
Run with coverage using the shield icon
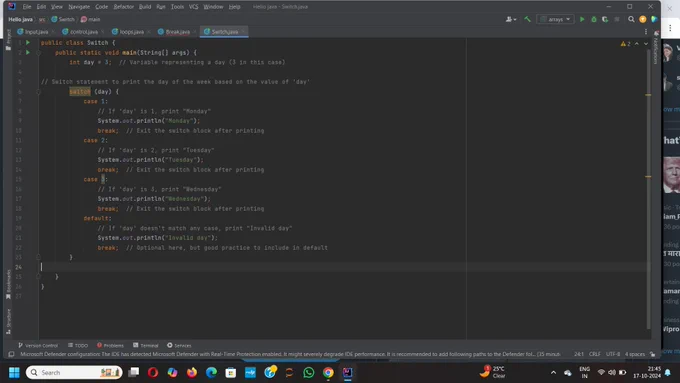(605, 19)
